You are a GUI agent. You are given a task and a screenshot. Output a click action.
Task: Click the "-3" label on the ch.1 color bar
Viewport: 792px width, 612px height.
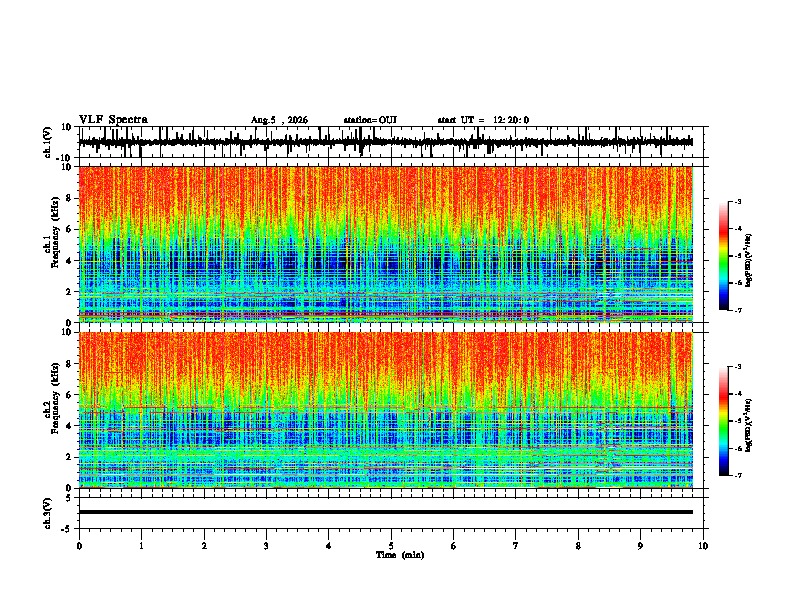738,202
